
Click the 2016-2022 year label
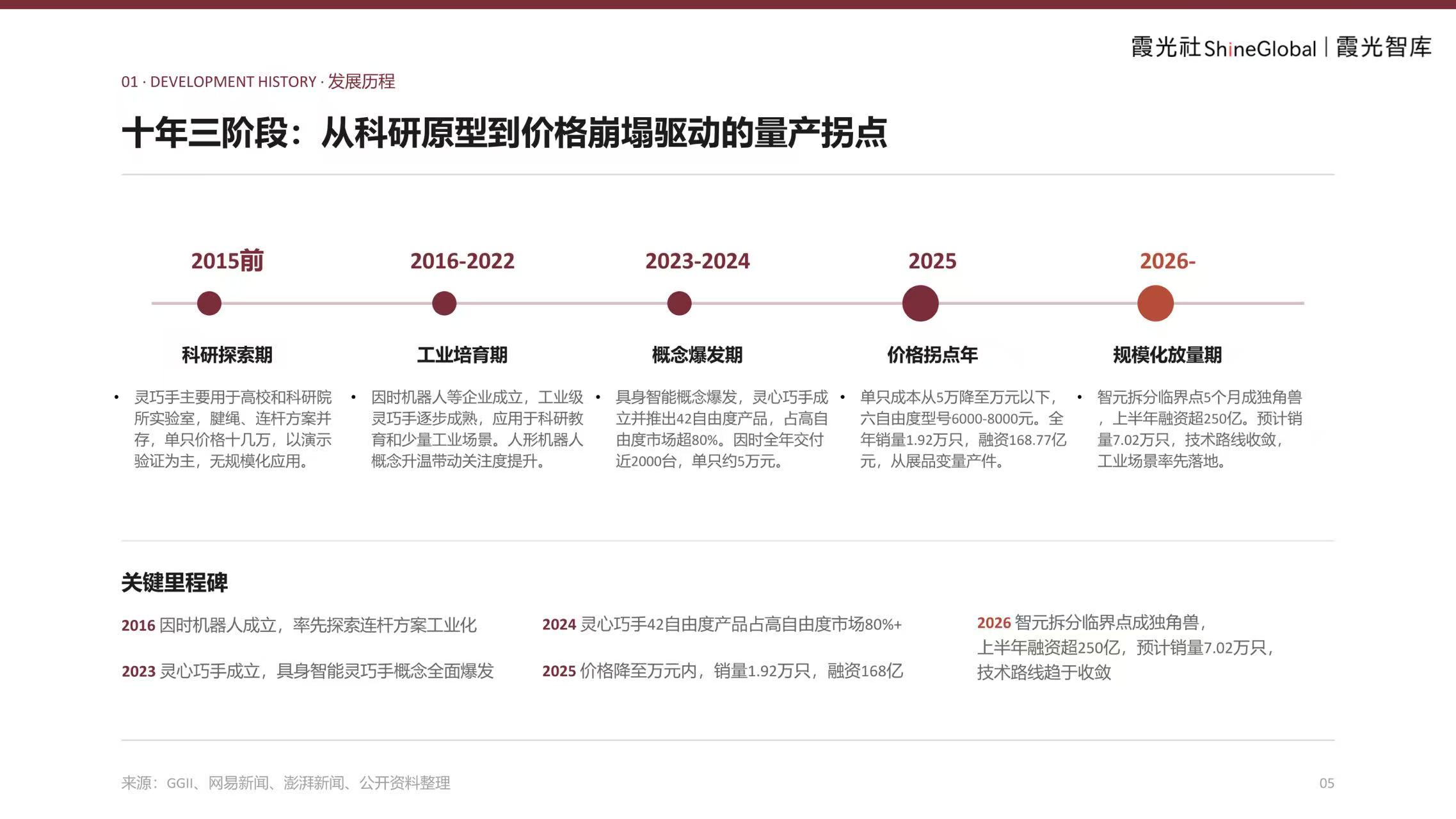point(462,261)
